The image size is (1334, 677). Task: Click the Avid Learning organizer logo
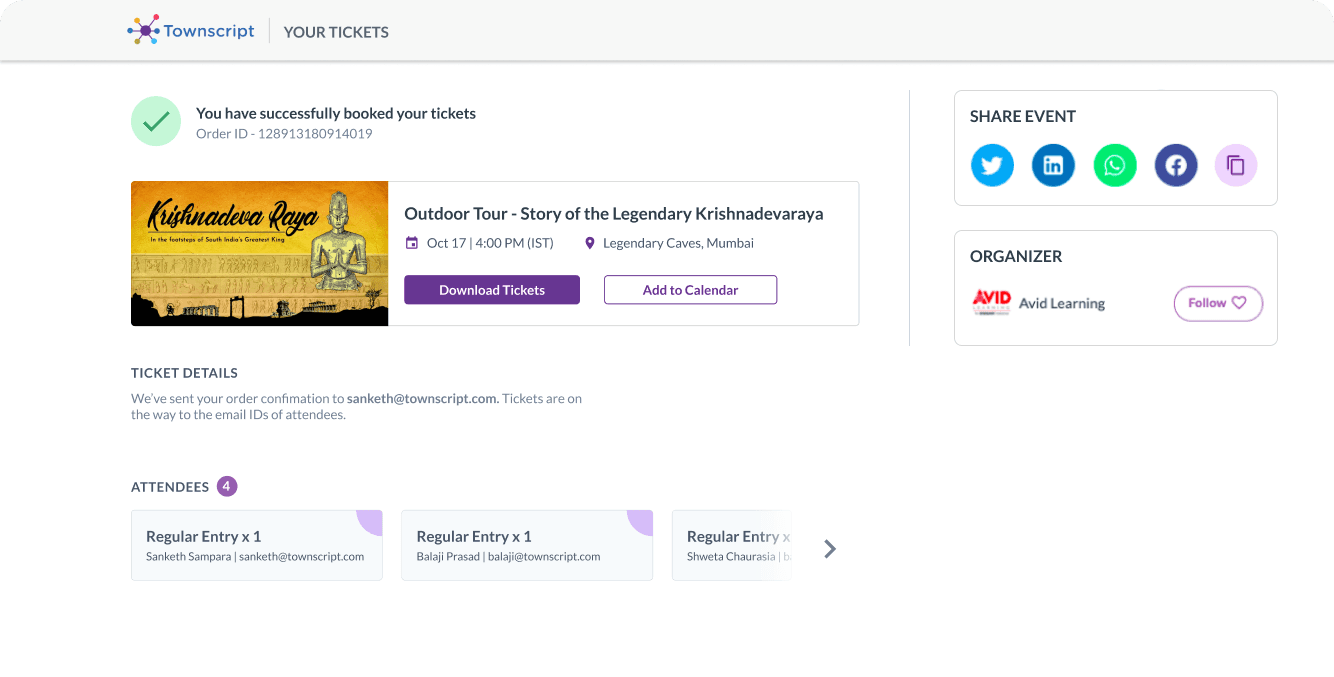tap(991, 303)
